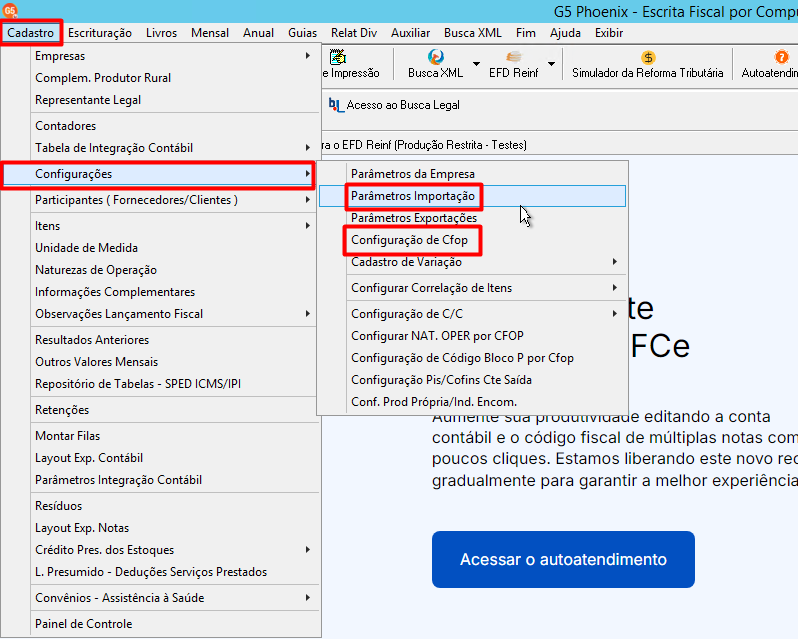Image resolution: width=798 pixels, height=639 pixels.
Task: Select Observações Lançamento Fiscal
Action: coord(160,313)
